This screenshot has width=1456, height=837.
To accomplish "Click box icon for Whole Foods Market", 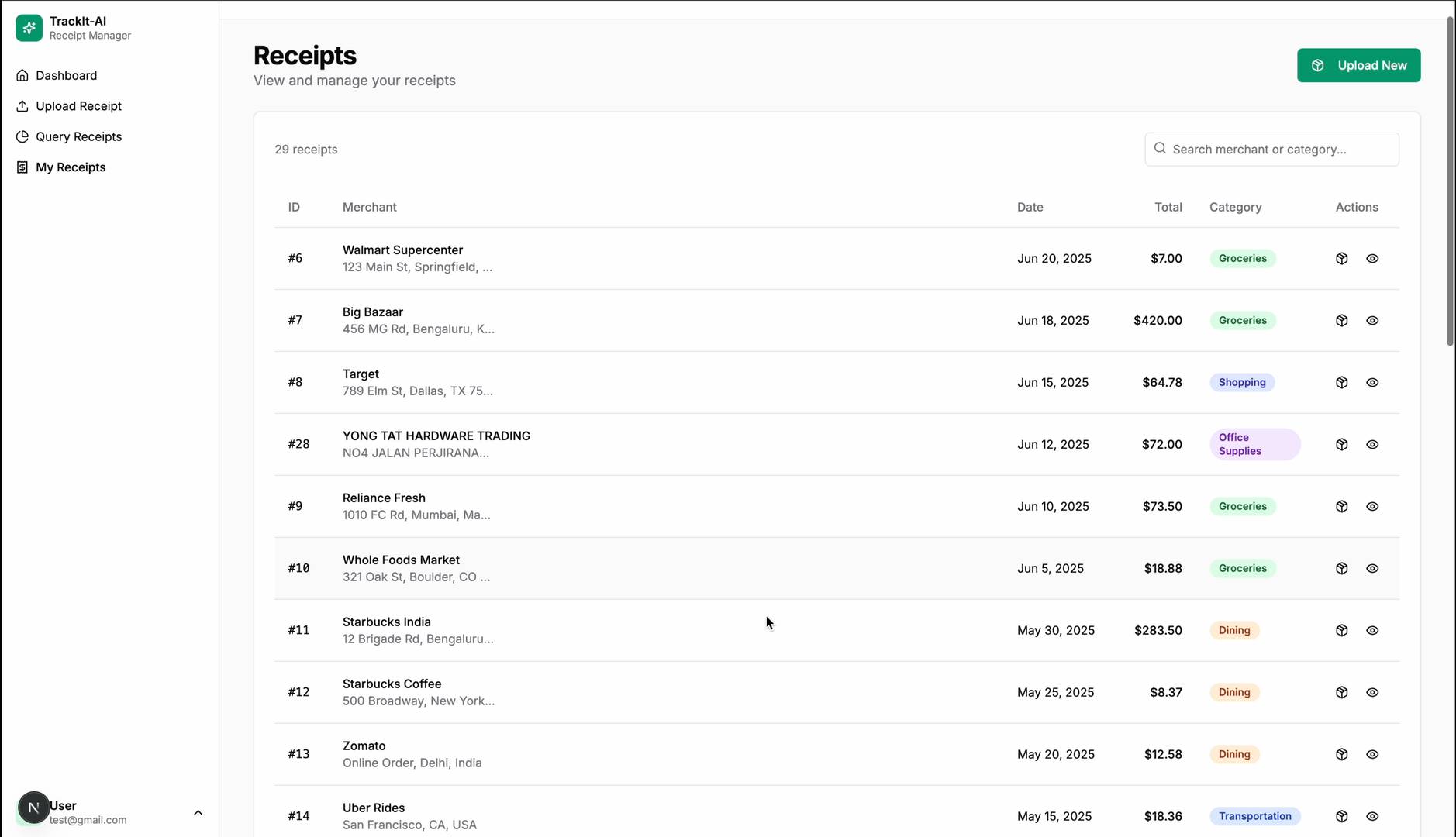I will click(x=1342, y=568).
